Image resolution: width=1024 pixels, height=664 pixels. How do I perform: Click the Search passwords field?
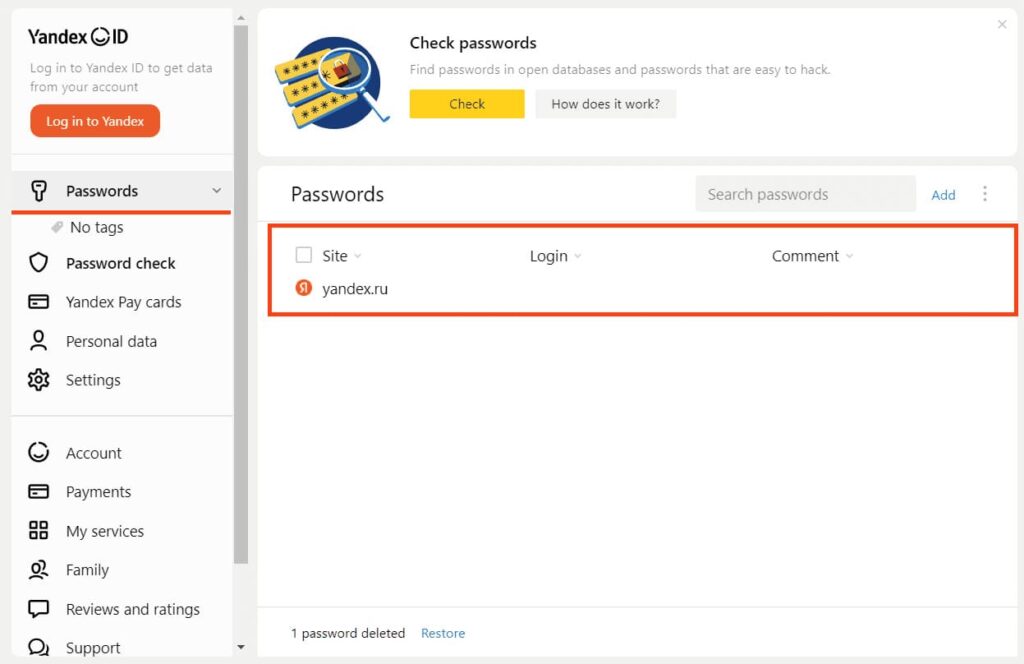[805, 194]
